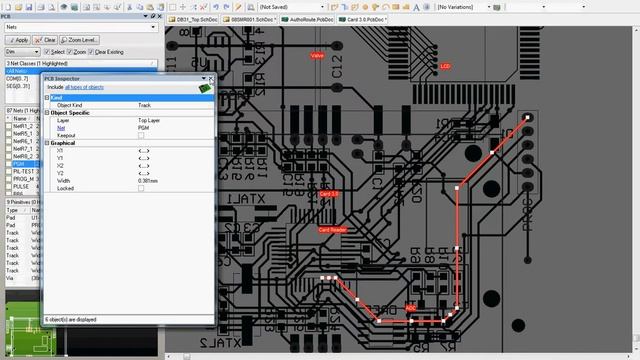Open the Nets dropdown in PCB panel

click(153, 27)
